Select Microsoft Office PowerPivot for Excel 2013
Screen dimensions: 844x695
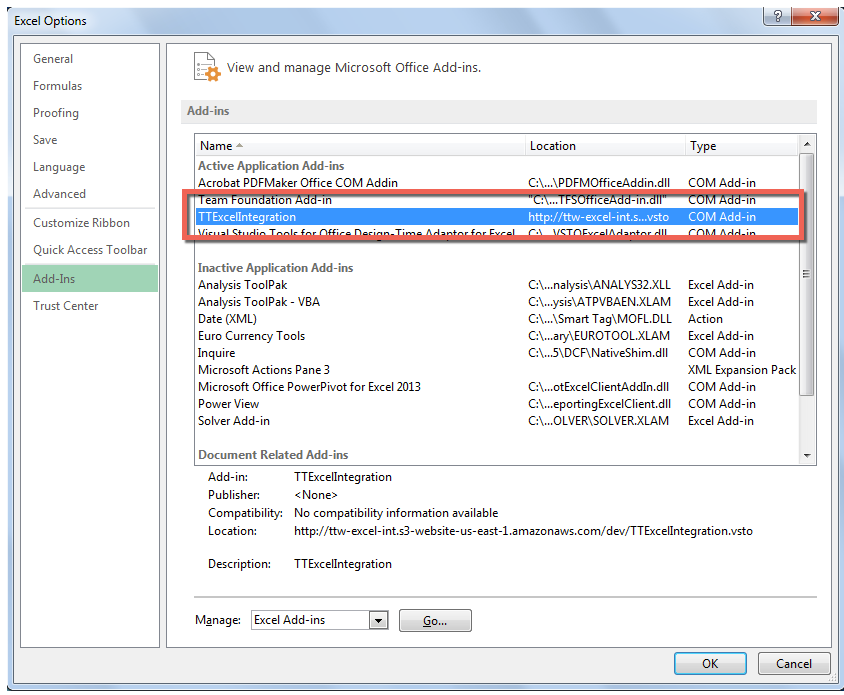[x=496, y=387]
